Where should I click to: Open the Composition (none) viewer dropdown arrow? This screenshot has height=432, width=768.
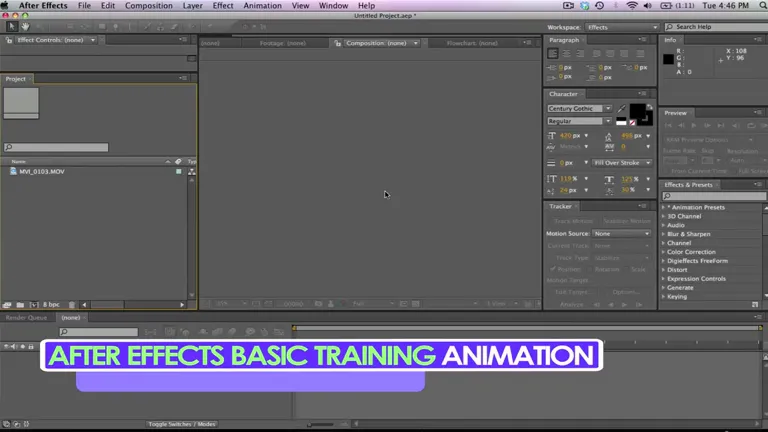[416, 43]
